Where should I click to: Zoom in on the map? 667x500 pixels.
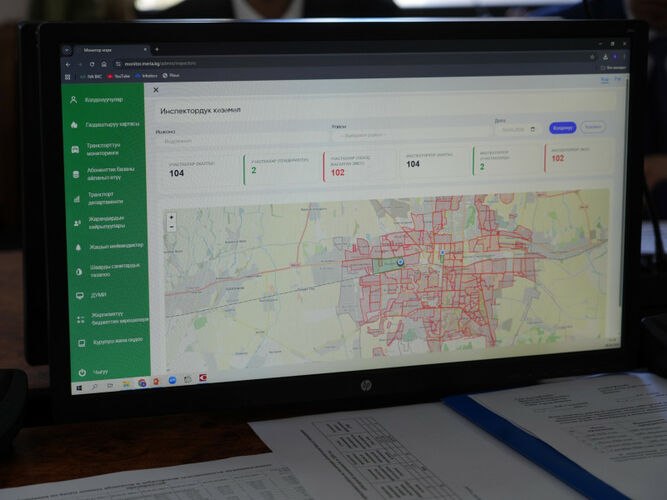[171, 217]
